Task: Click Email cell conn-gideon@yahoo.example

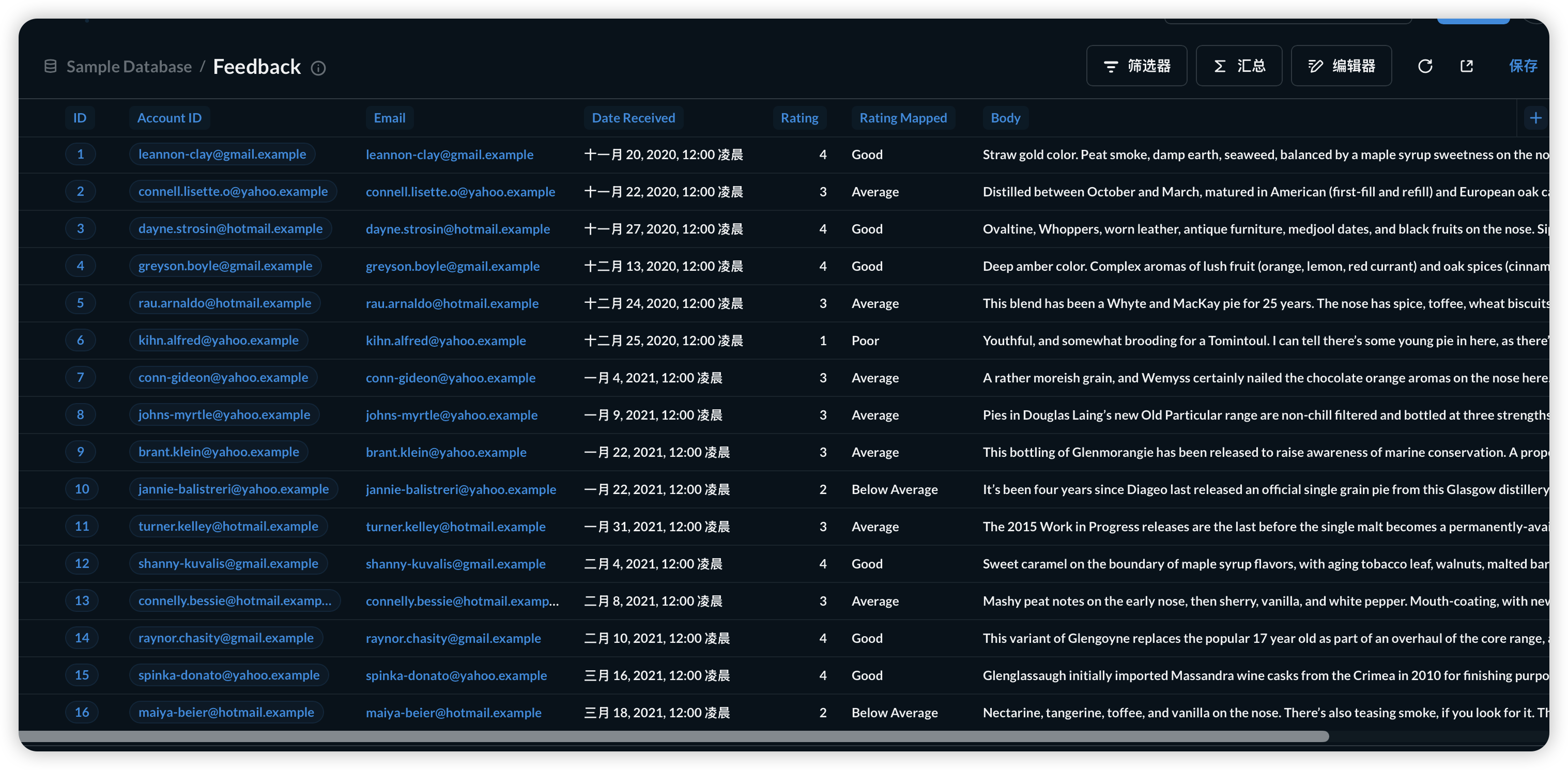Action: coord(451,378)
